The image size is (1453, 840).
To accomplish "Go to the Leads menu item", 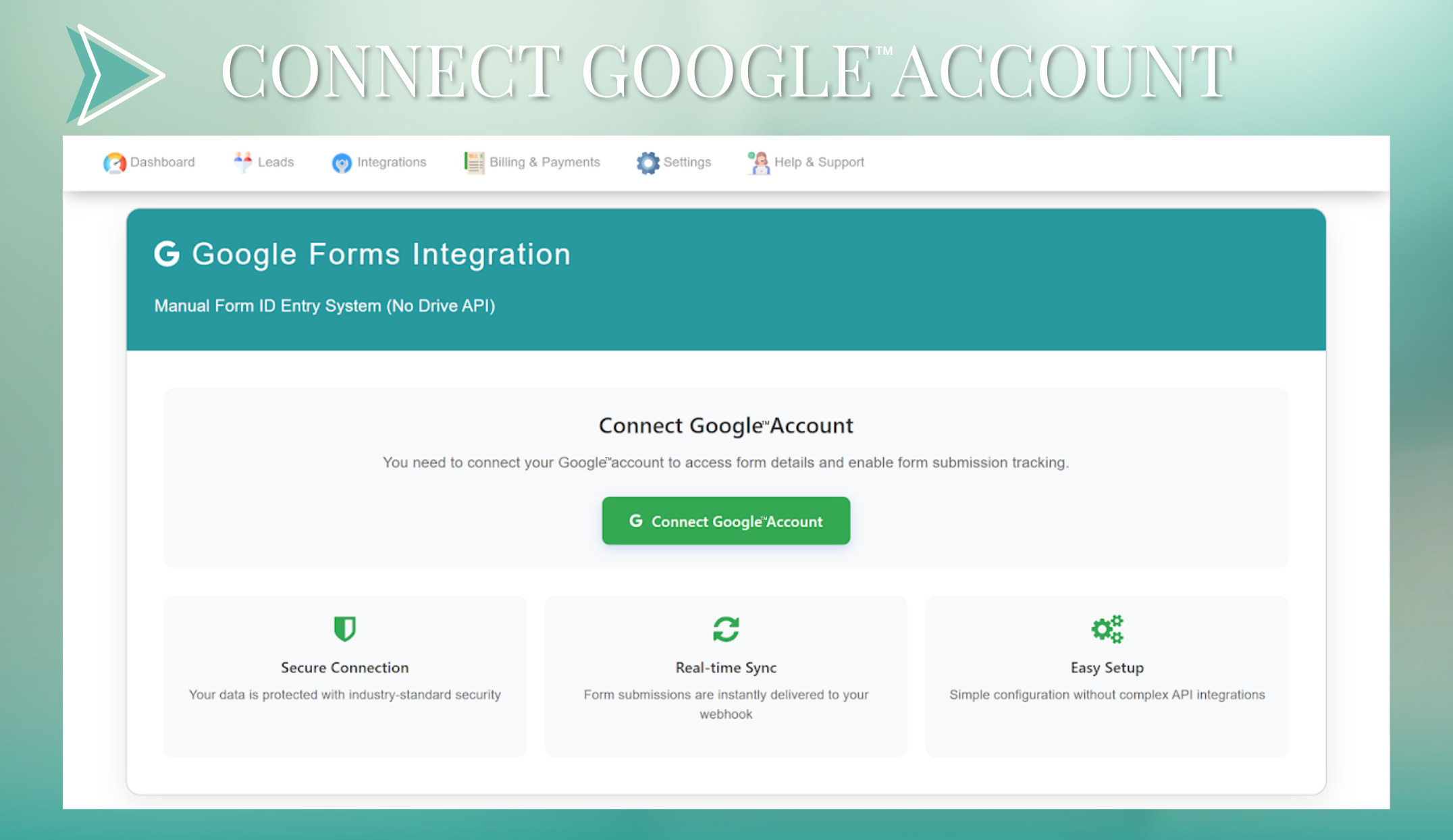I will pyautogui.click(x=275, y=162).
